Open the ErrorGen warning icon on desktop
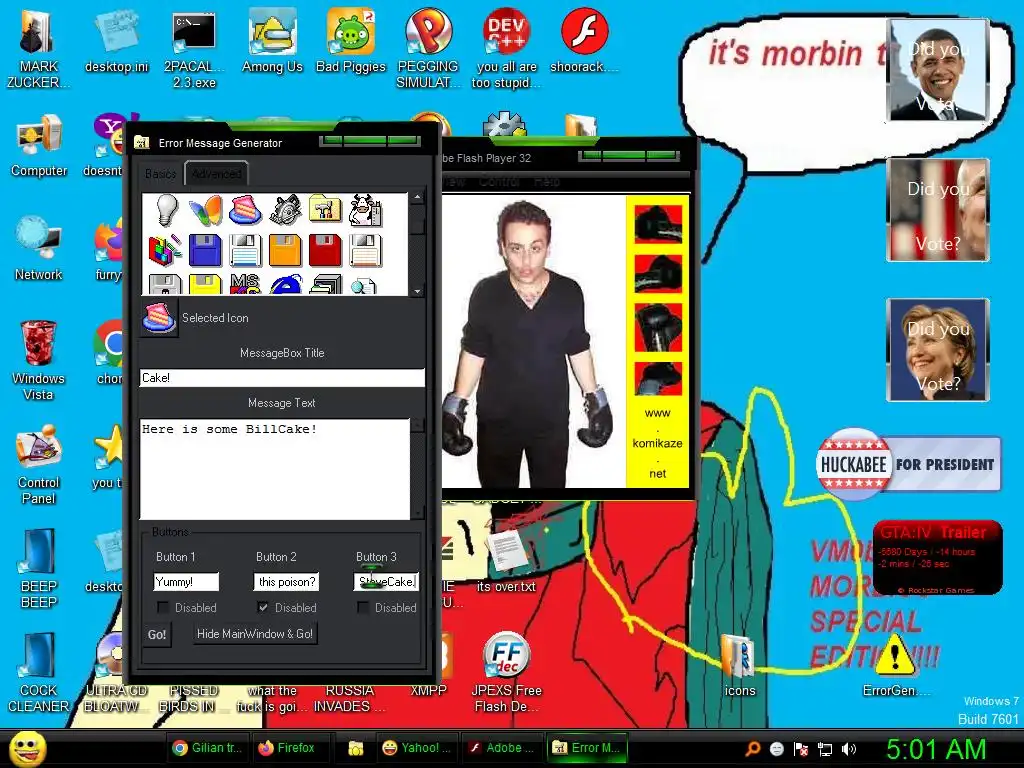 (895, 665)
